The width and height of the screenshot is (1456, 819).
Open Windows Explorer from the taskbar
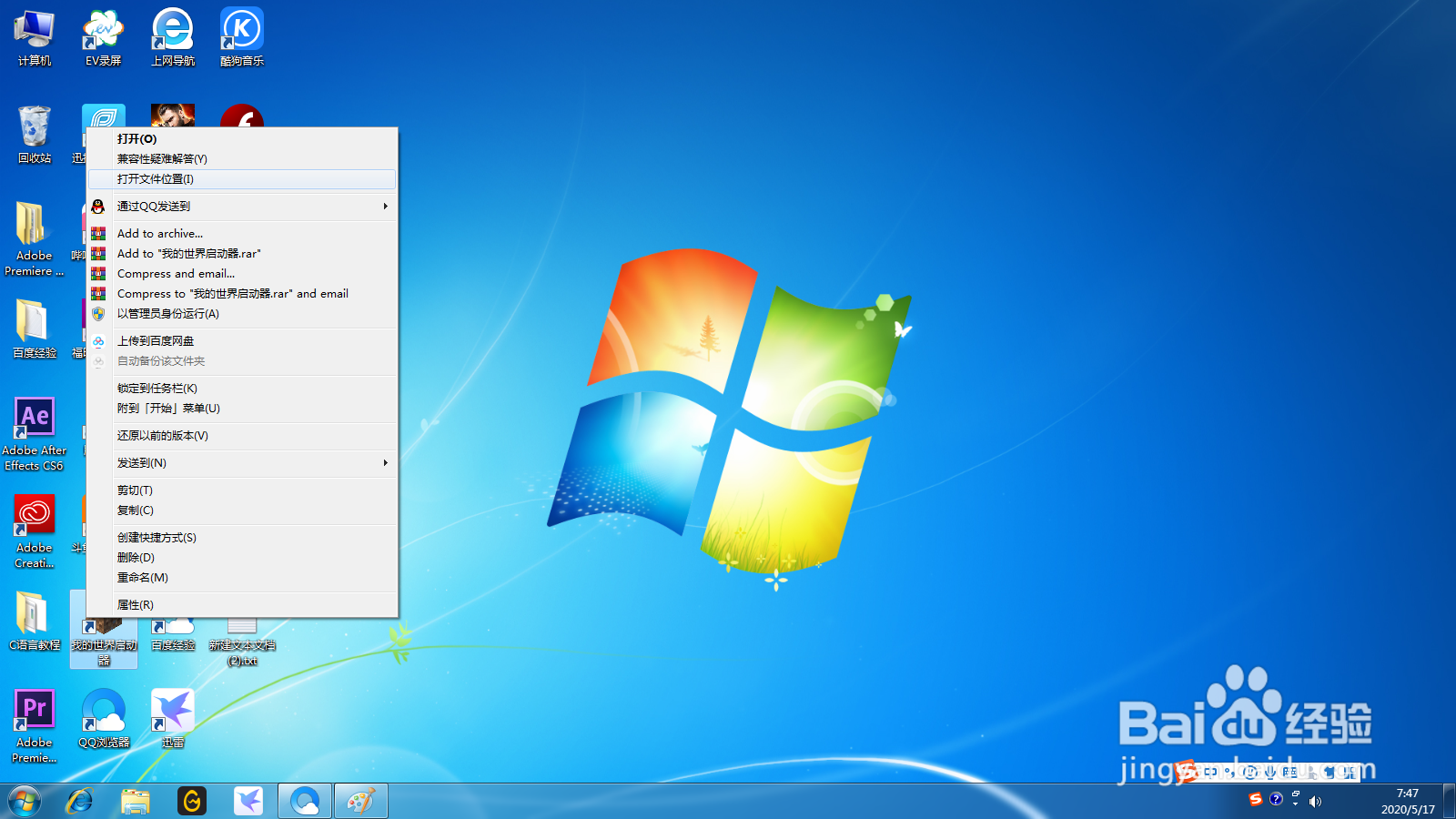coord(136,801)
